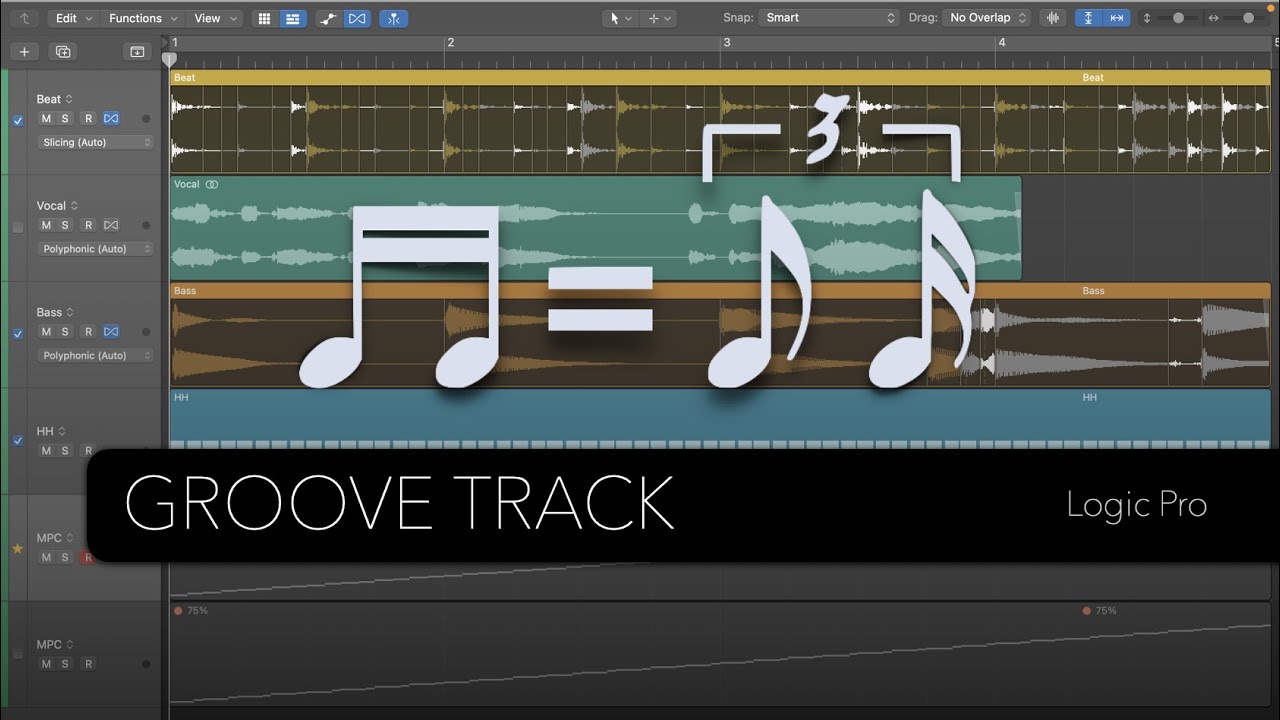Toggle flex on the Bass track
1280x720 pixels.
pos(111,331)
